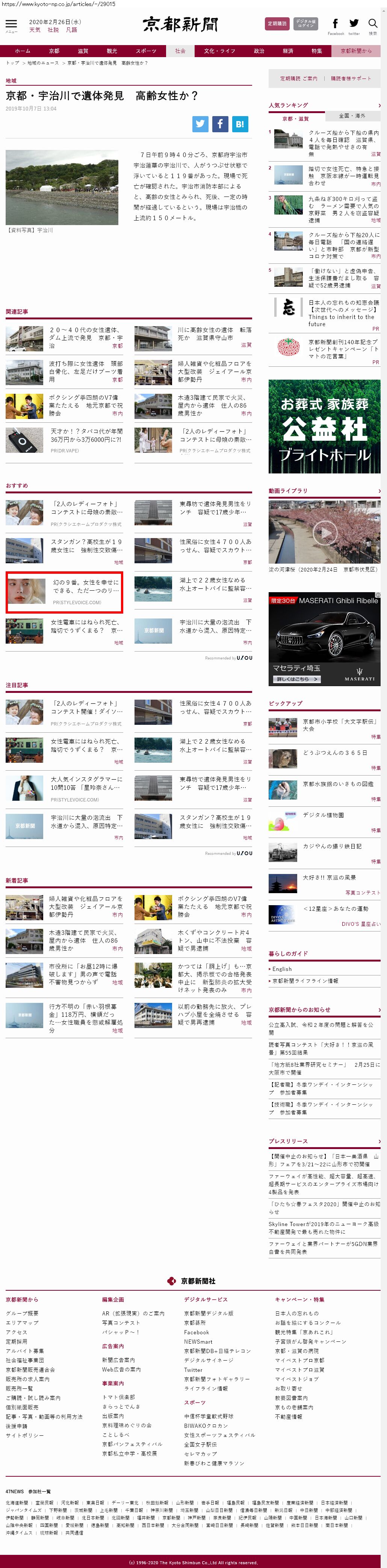Image resolution: width=387 pixels, height=1568 pixels.
Task: Open the 経済 nav tab
Action: (288, 51)
